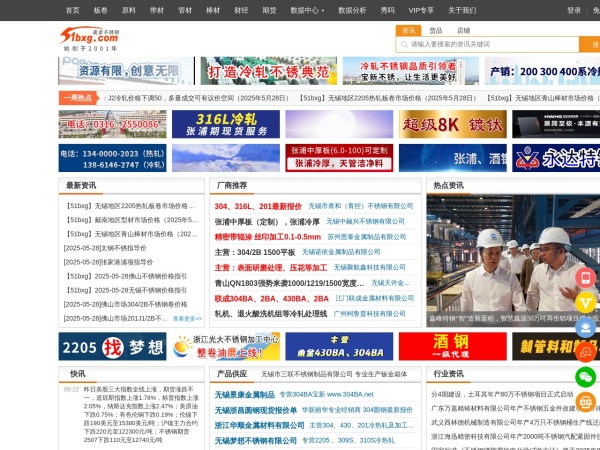The image size is (600, 450).
Task: Open 联成304BA、2BA、430BA、2BA link
Action: pos(271,298)
